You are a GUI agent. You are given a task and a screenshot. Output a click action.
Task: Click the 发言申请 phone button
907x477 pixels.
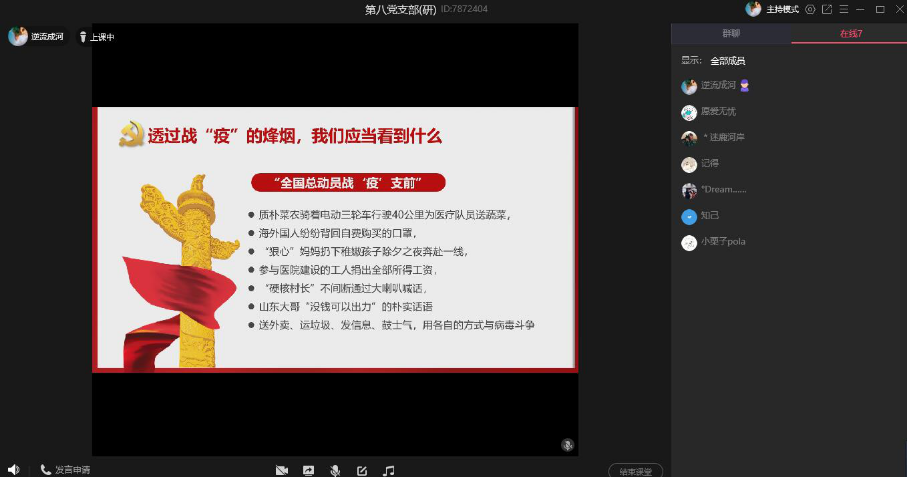pos(66,470)
